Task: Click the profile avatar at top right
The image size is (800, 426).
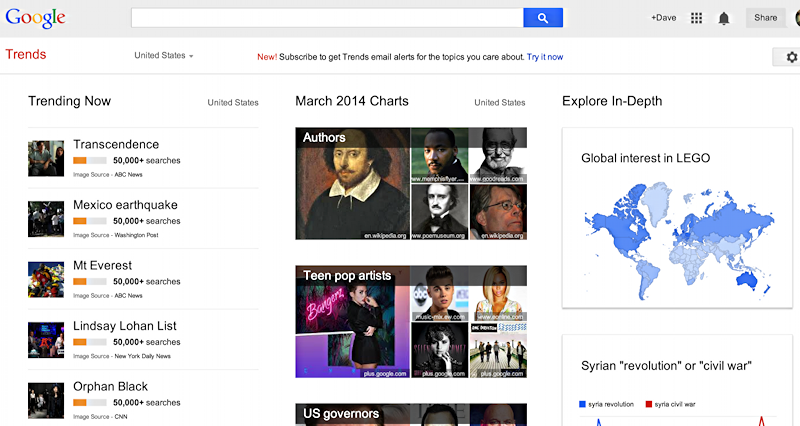Action: 797,18
